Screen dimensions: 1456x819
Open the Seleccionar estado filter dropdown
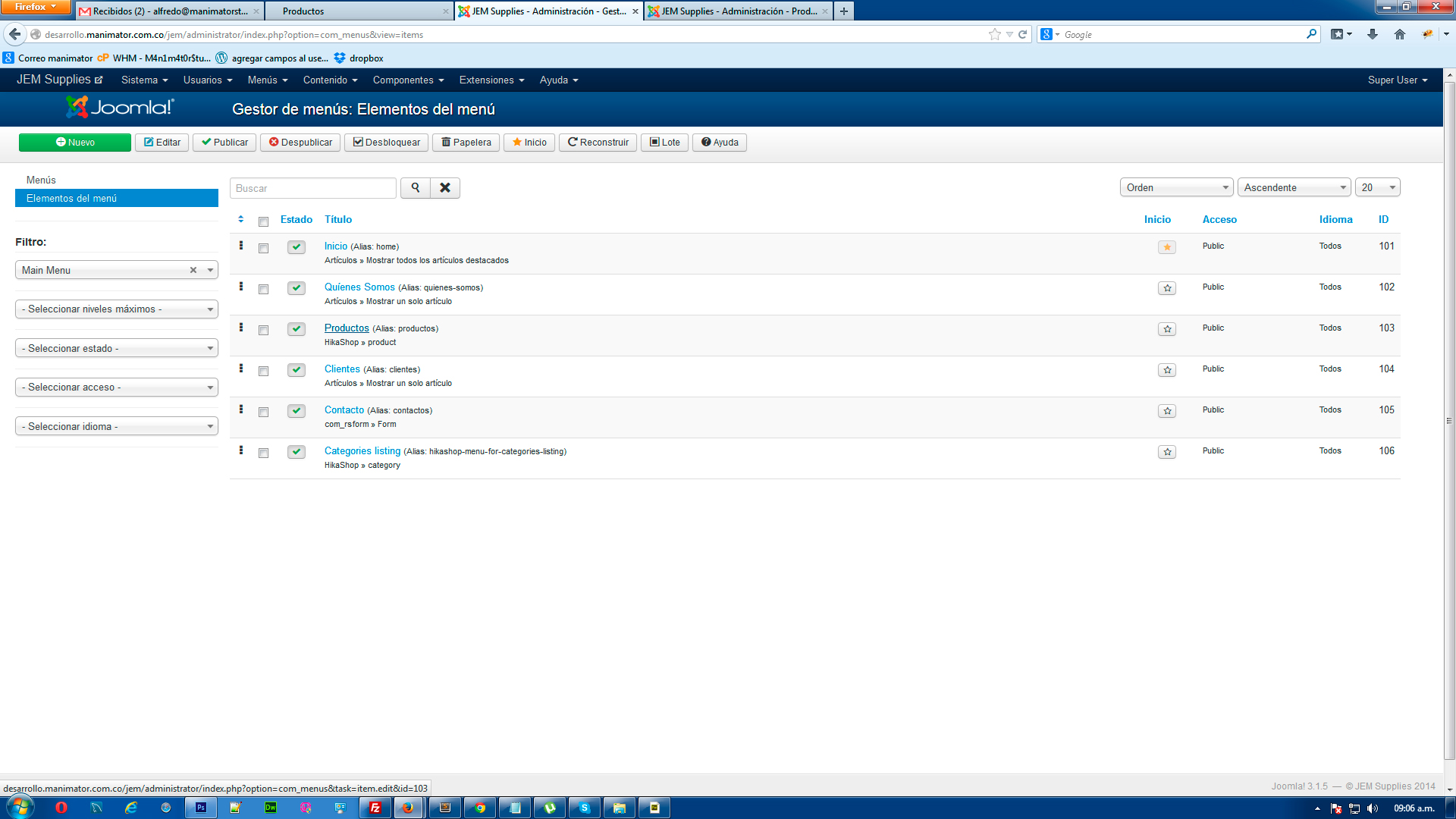point(117,348)
